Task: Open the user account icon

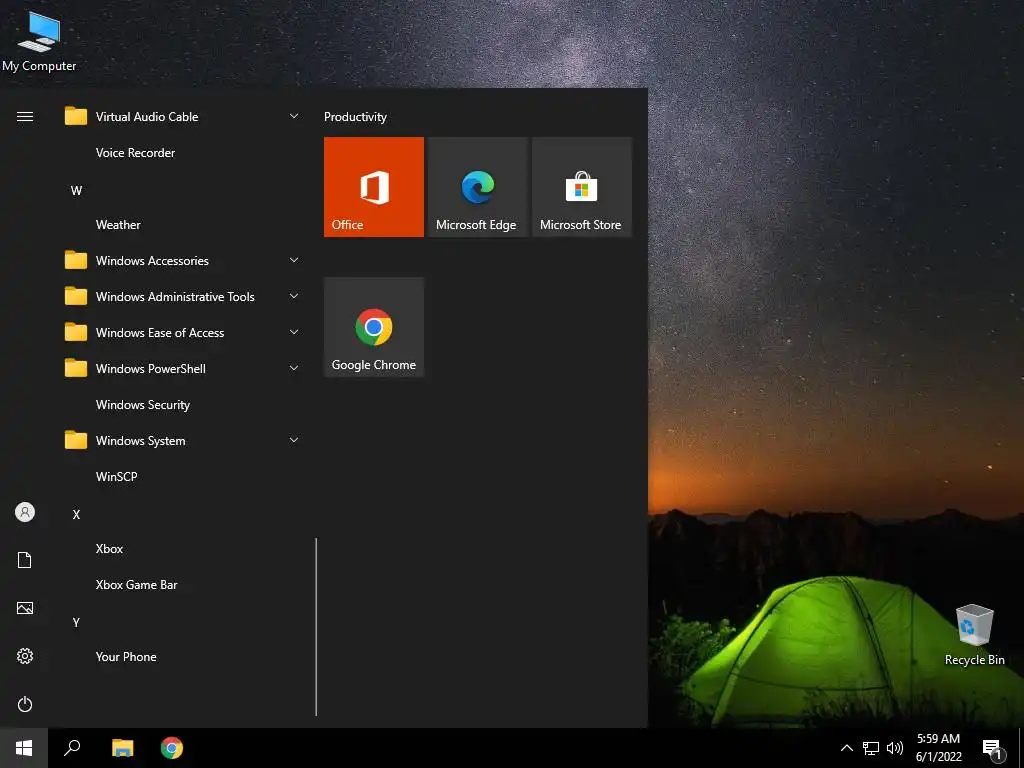Action: click(x=25, y=512)
